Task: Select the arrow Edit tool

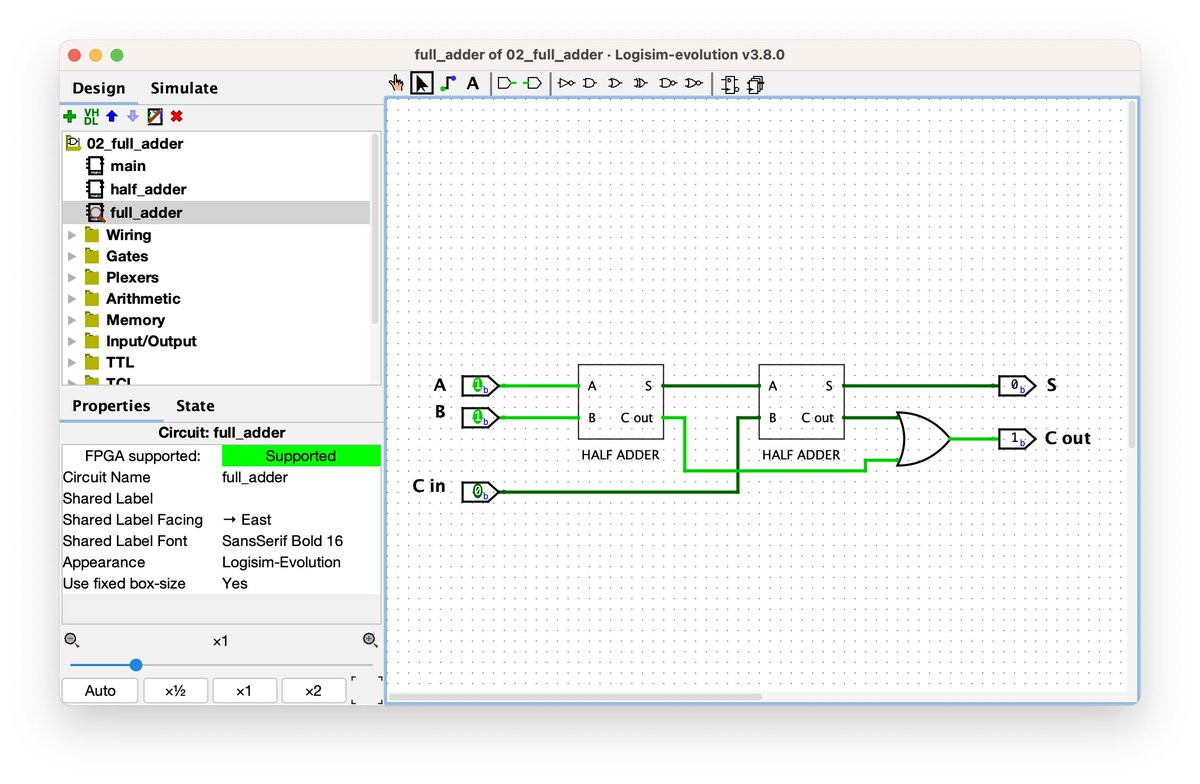Action: [x=422, y=83]
